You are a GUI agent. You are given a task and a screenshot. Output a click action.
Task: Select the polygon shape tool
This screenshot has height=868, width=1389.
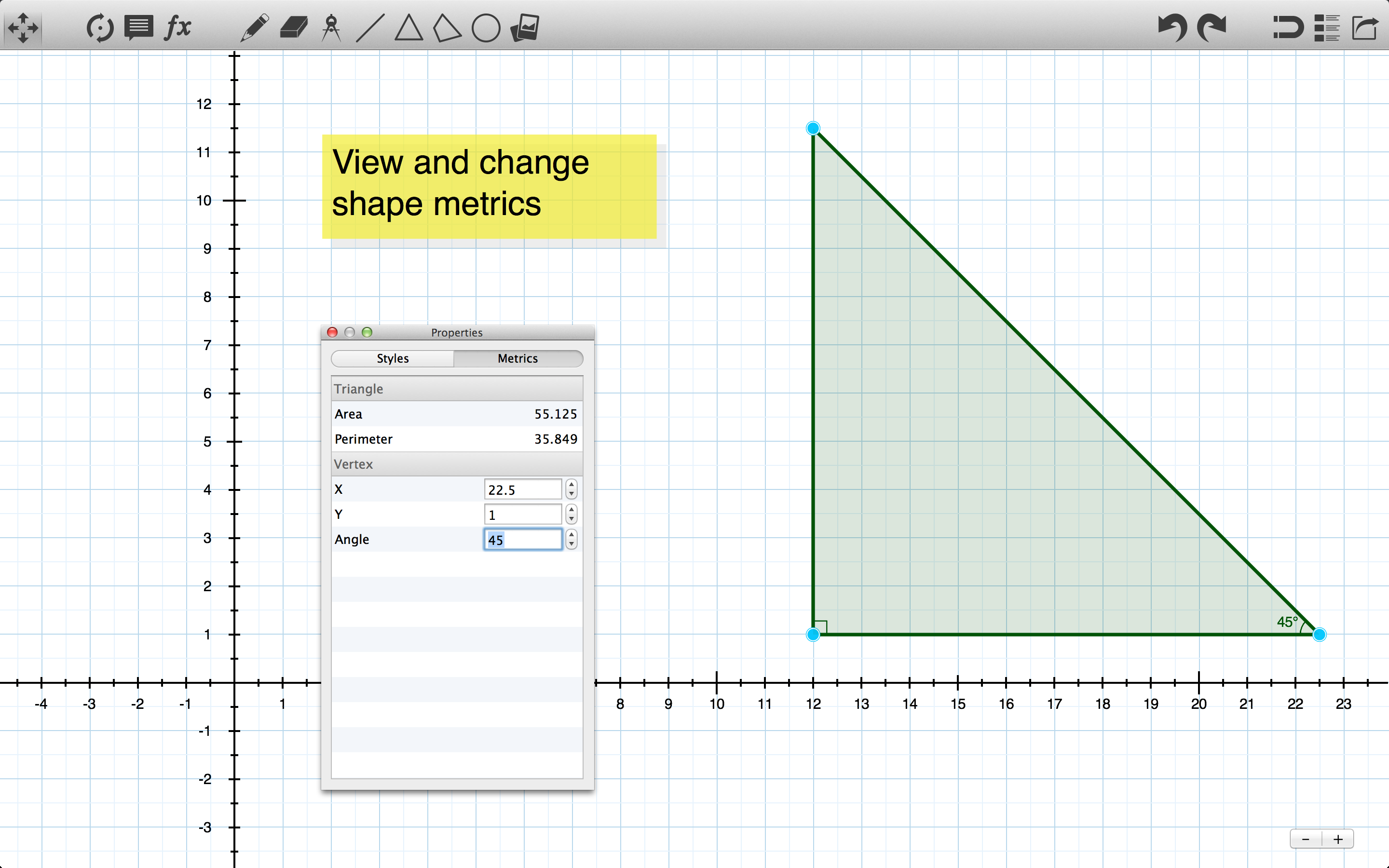tap(447, 27)
